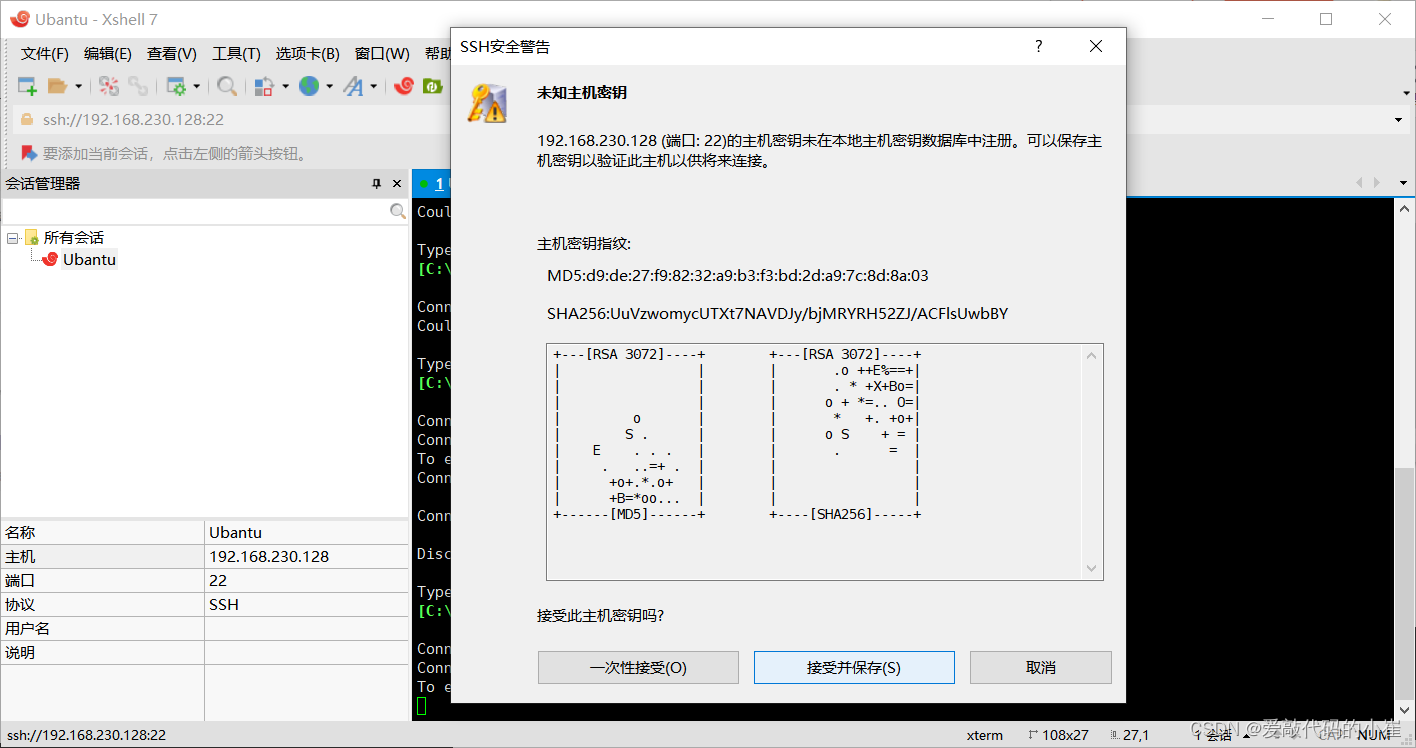1416x748 pixels.
Task: Click the key warning icon in the dialog
Action: pos(487,103)
